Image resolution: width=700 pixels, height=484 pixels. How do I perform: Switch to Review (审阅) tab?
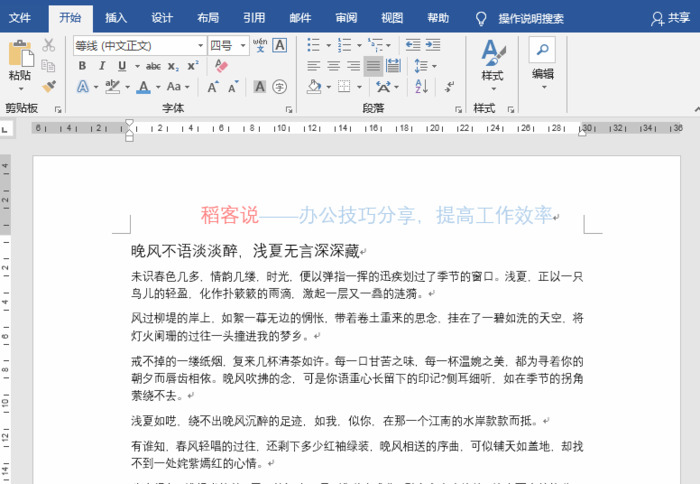(x=346, y=18)
